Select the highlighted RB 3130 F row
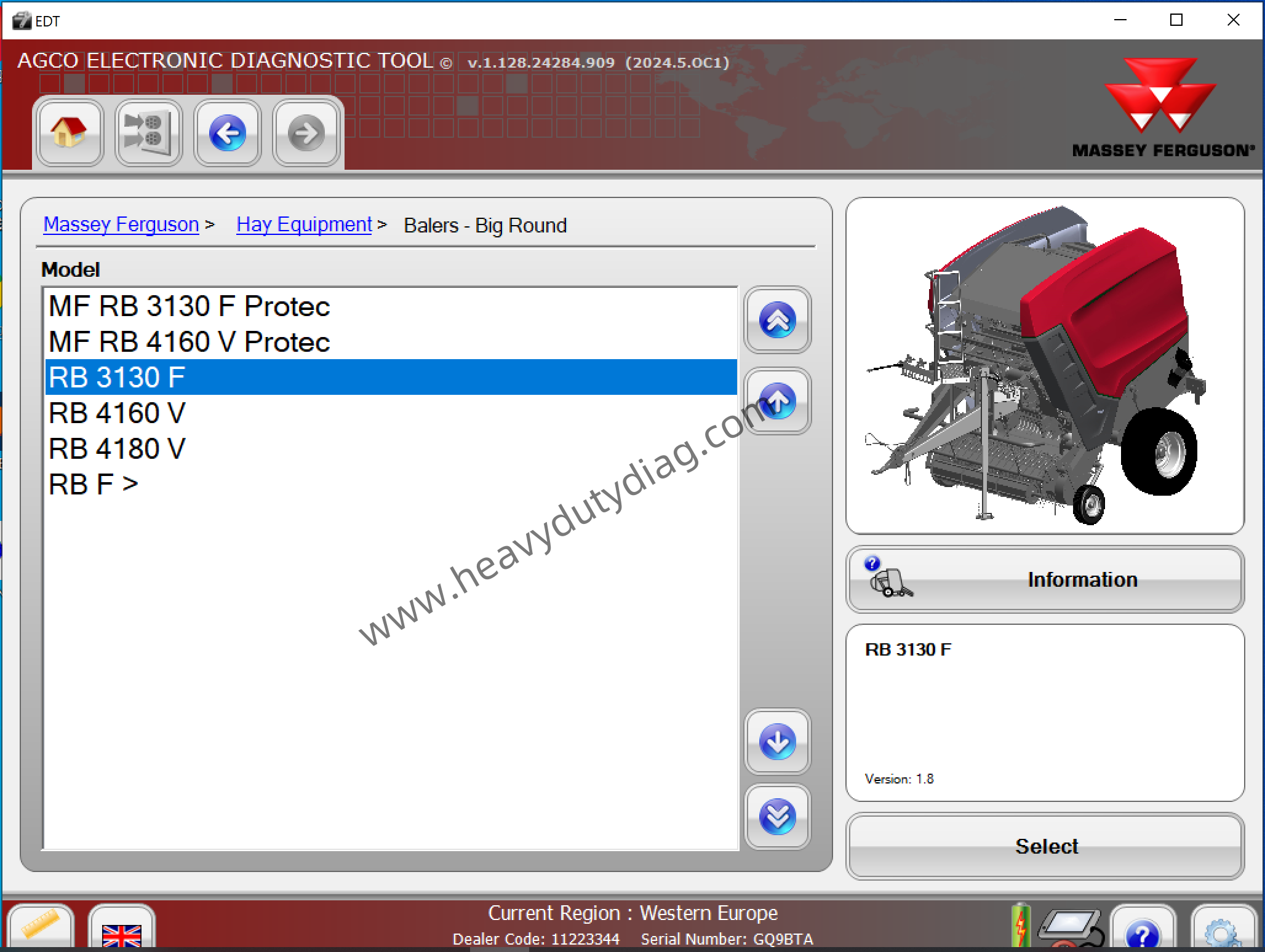 pos(391,377)
